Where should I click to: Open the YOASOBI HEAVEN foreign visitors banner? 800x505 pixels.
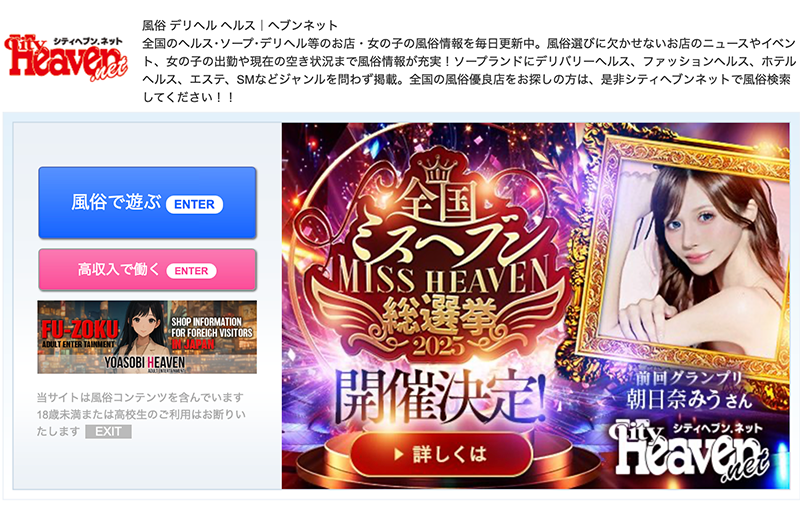coord(147,337)
